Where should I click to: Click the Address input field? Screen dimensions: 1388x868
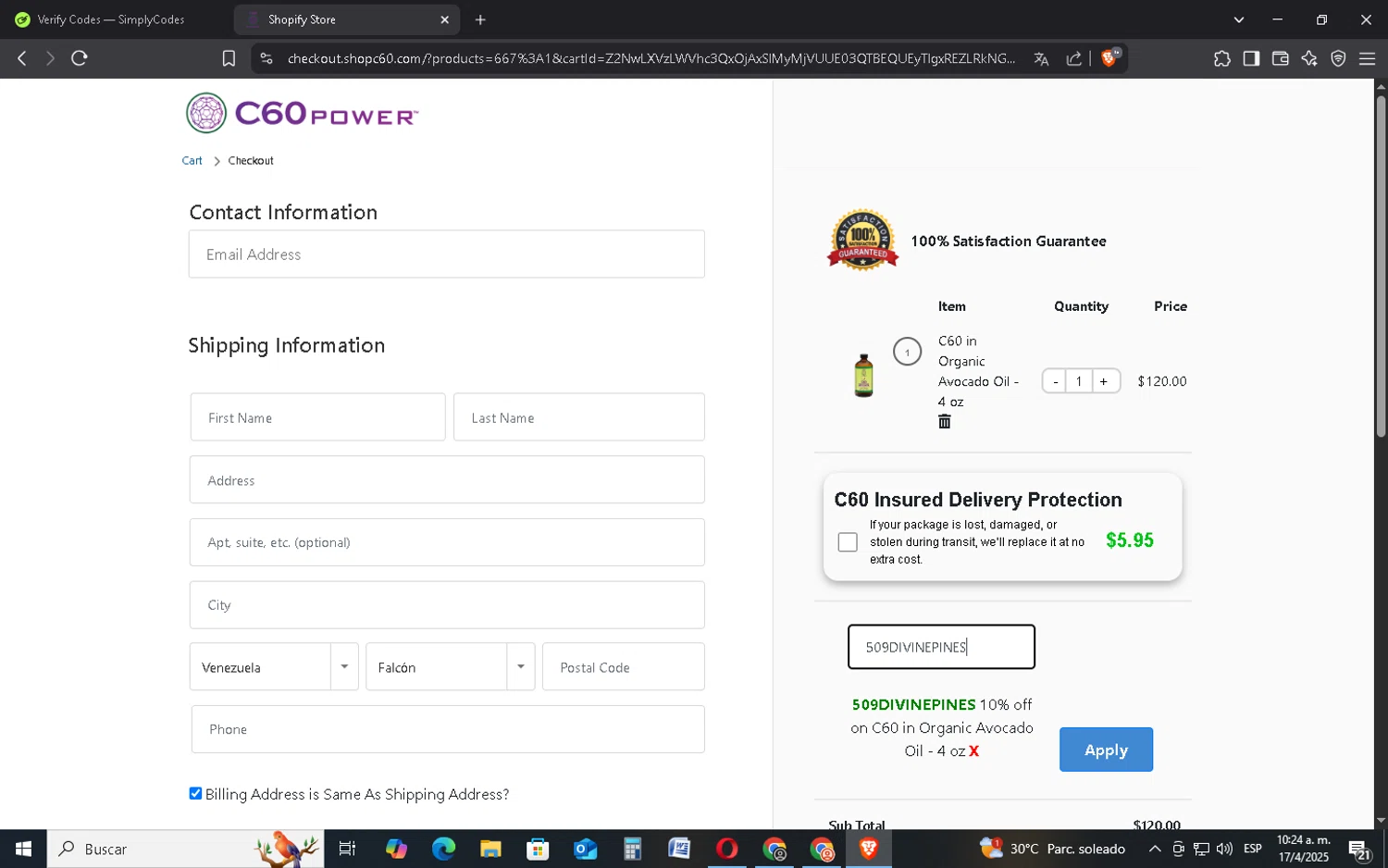(x=447, y=479)
